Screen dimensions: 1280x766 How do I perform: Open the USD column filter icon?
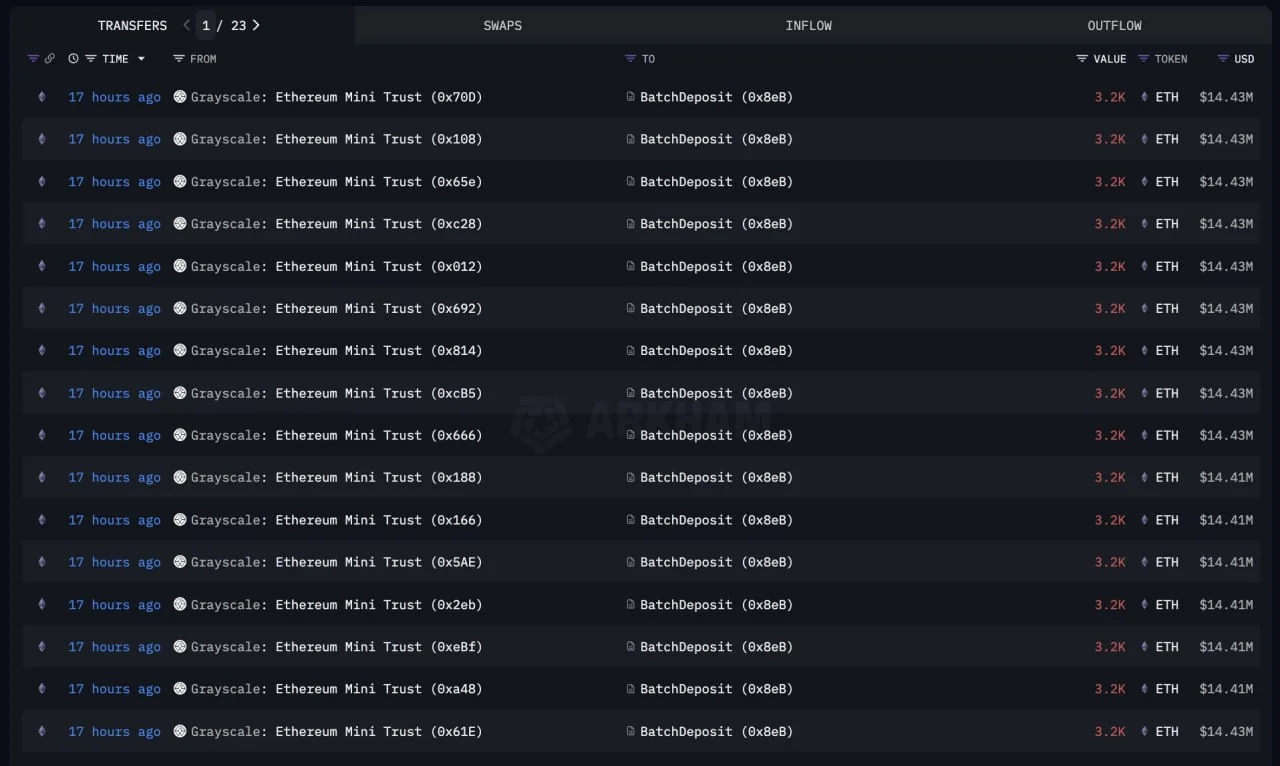[x=1222, y=59]
